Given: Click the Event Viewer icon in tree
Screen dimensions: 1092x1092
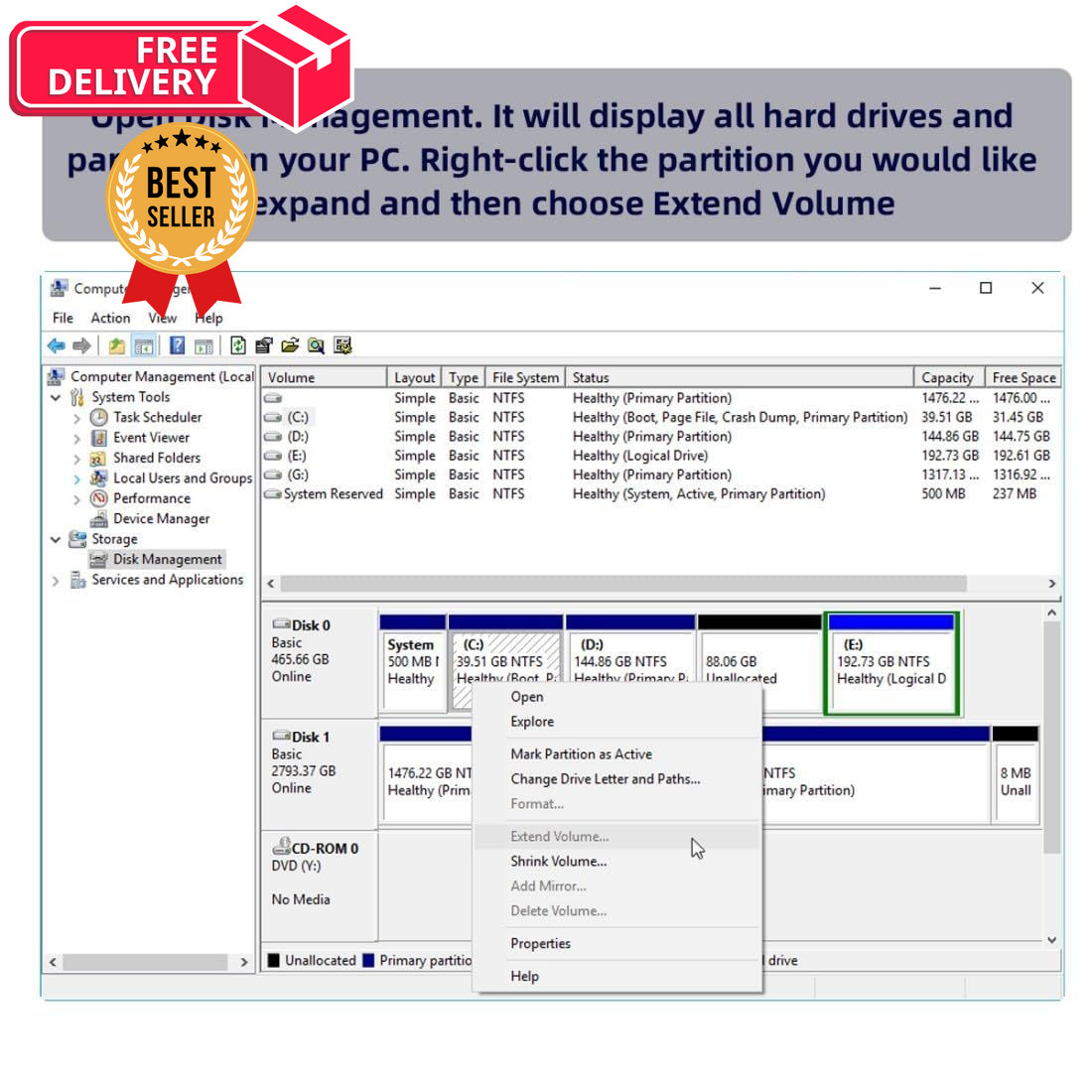Looking at the screenshot, I should pos(99,438).
